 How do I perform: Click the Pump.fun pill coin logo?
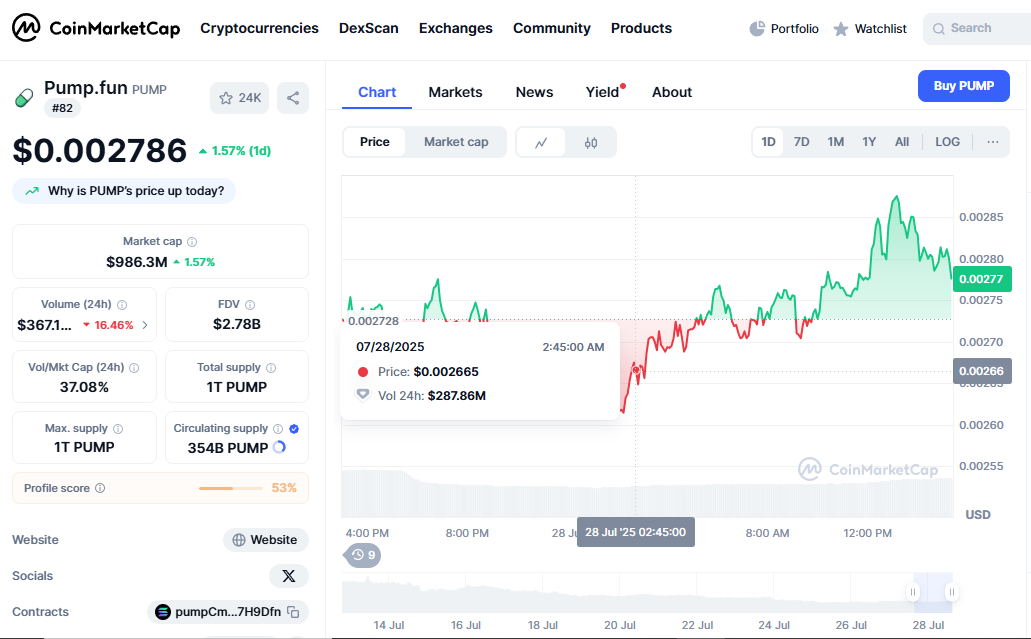click(x=24, y=98)
